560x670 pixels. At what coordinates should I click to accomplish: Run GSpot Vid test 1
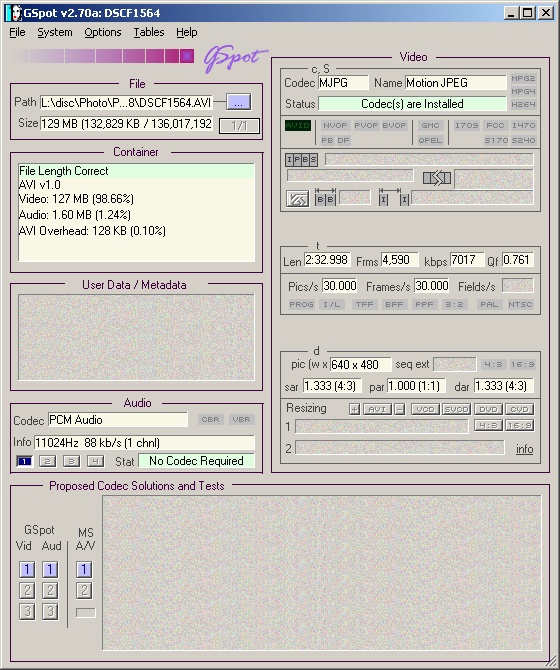(x=27, y=570)
